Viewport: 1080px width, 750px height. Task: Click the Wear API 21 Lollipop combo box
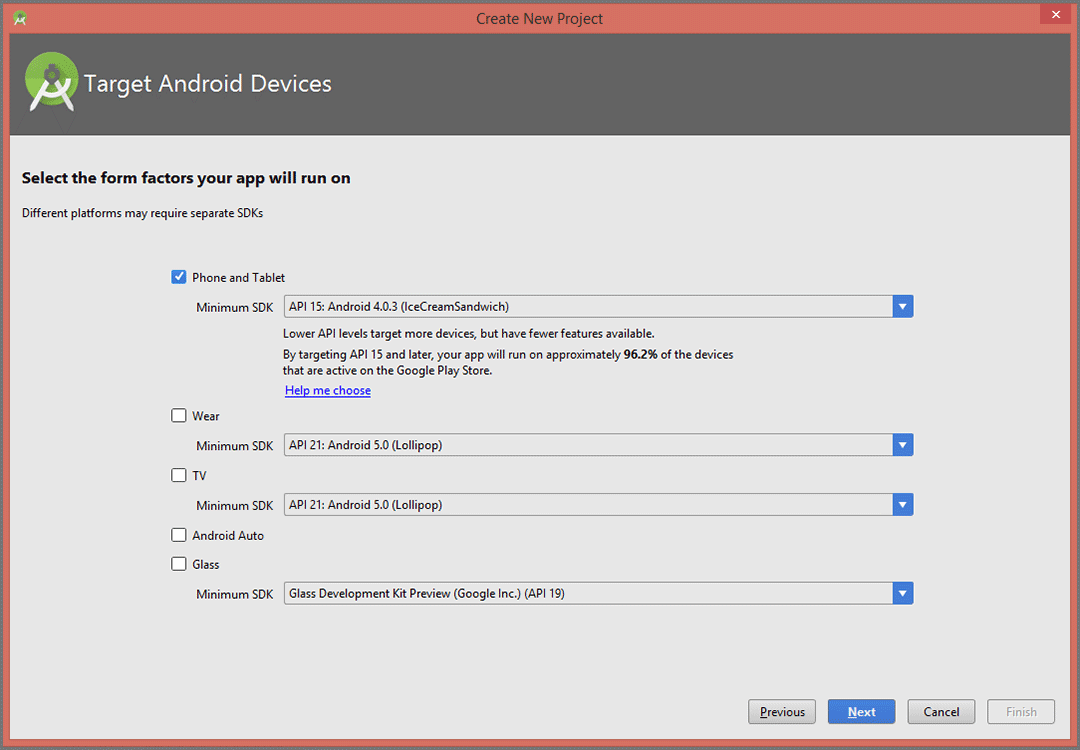point(599,445)
